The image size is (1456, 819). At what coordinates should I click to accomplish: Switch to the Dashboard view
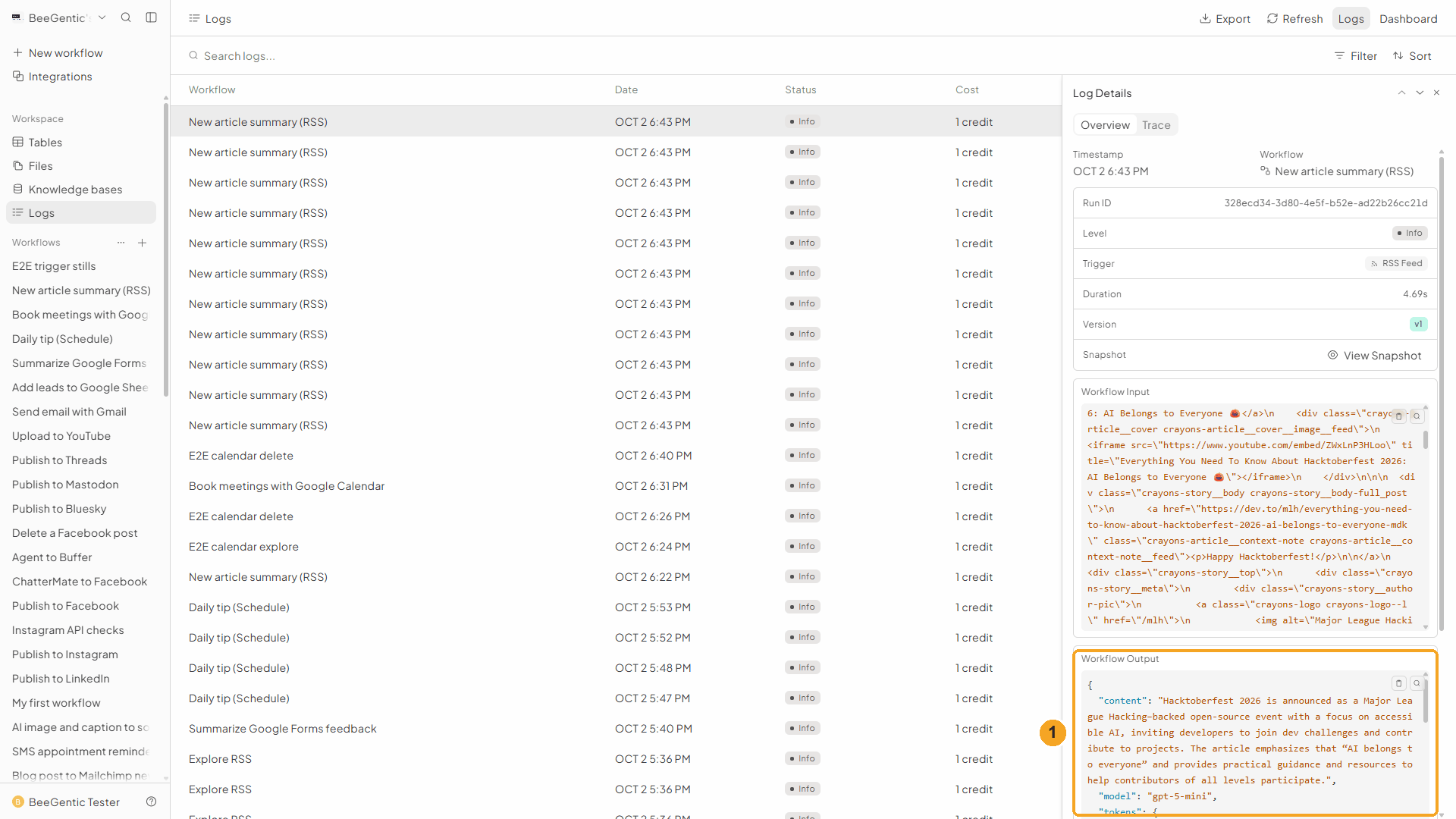1408,18
